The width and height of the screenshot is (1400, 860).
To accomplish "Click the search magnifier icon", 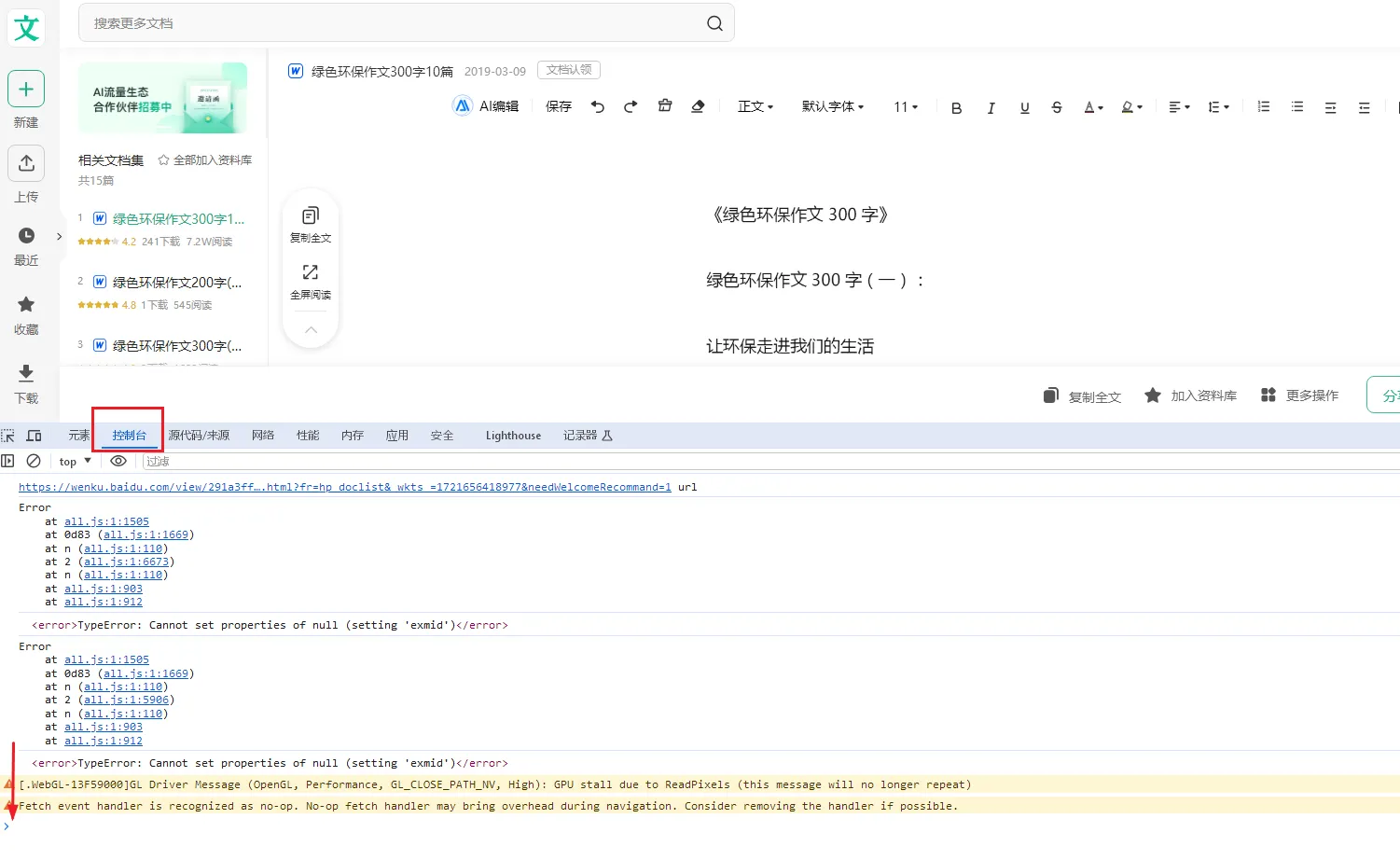I will (x=714, y=23).
